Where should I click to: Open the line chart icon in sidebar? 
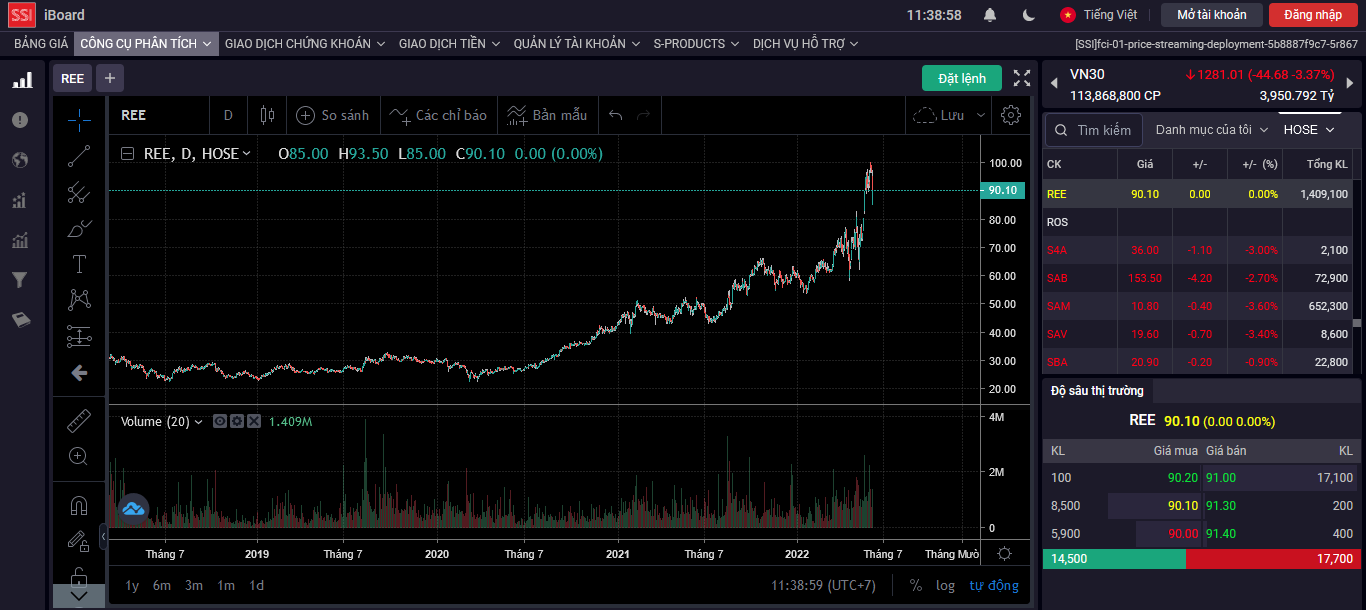click(20, 240)
